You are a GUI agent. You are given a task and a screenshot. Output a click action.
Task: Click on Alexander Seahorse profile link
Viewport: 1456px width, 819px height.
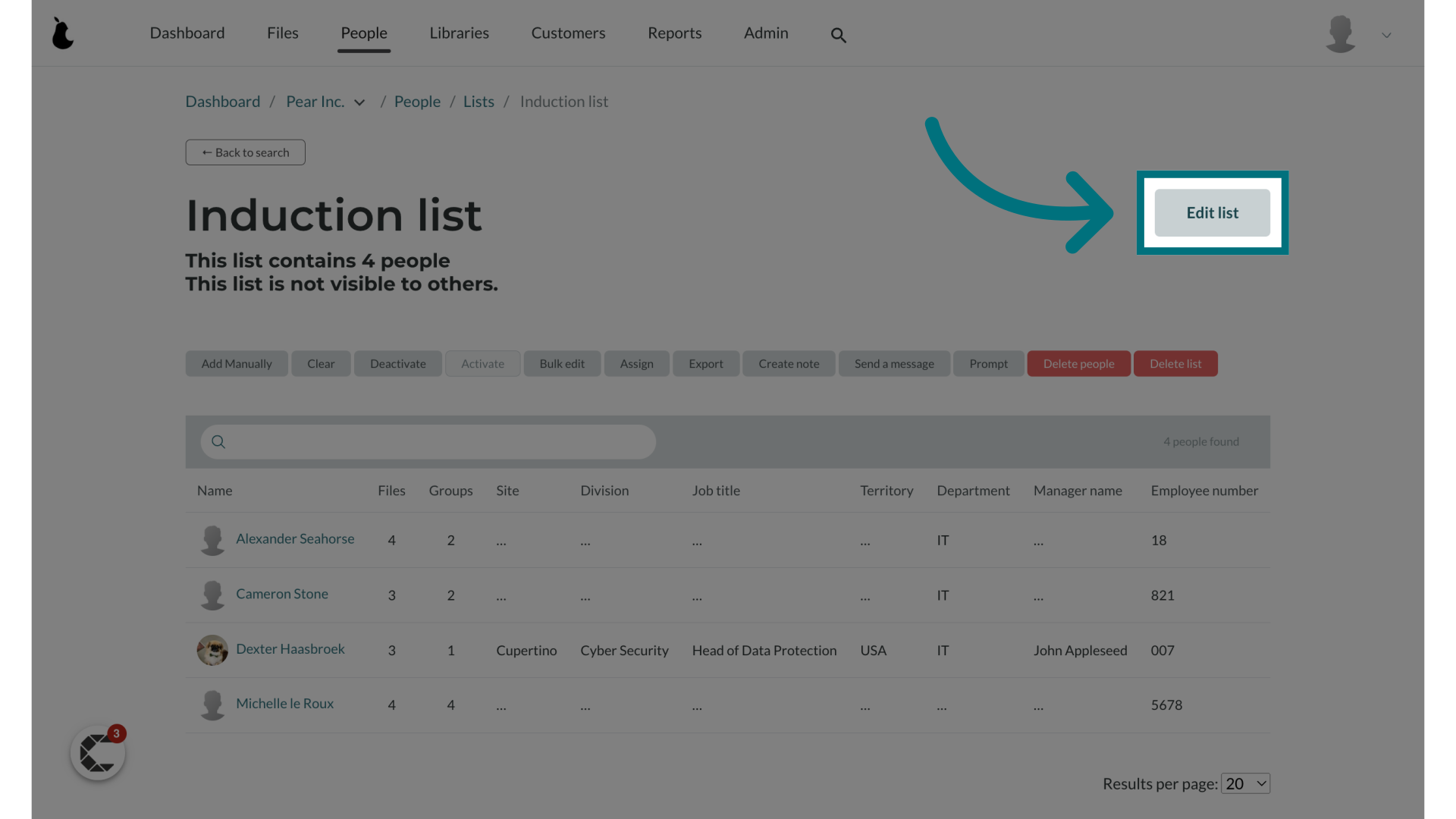[x=295, y=539]
